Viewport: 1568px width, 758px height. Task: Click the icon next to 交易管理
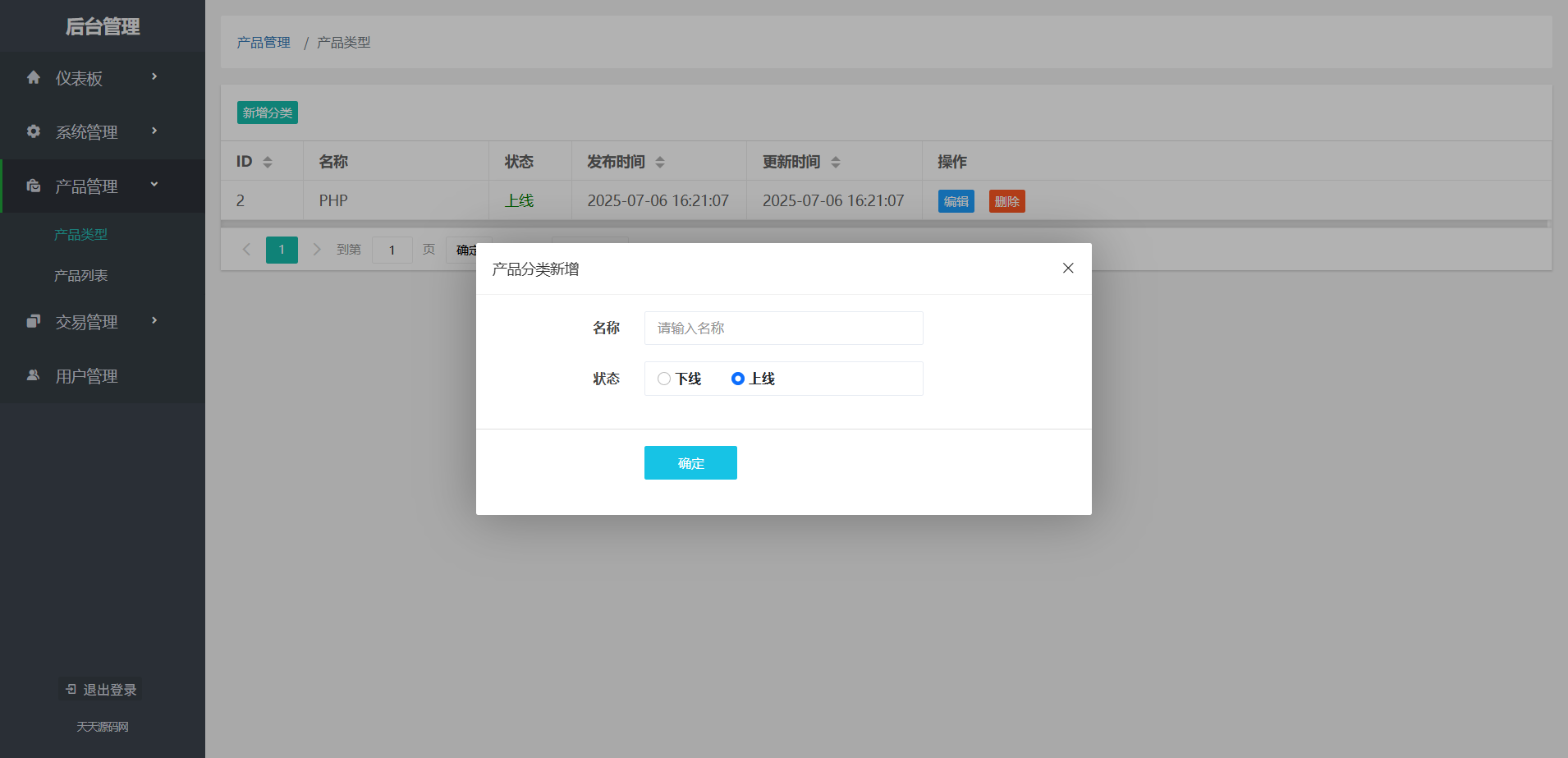tap(34, 321)
